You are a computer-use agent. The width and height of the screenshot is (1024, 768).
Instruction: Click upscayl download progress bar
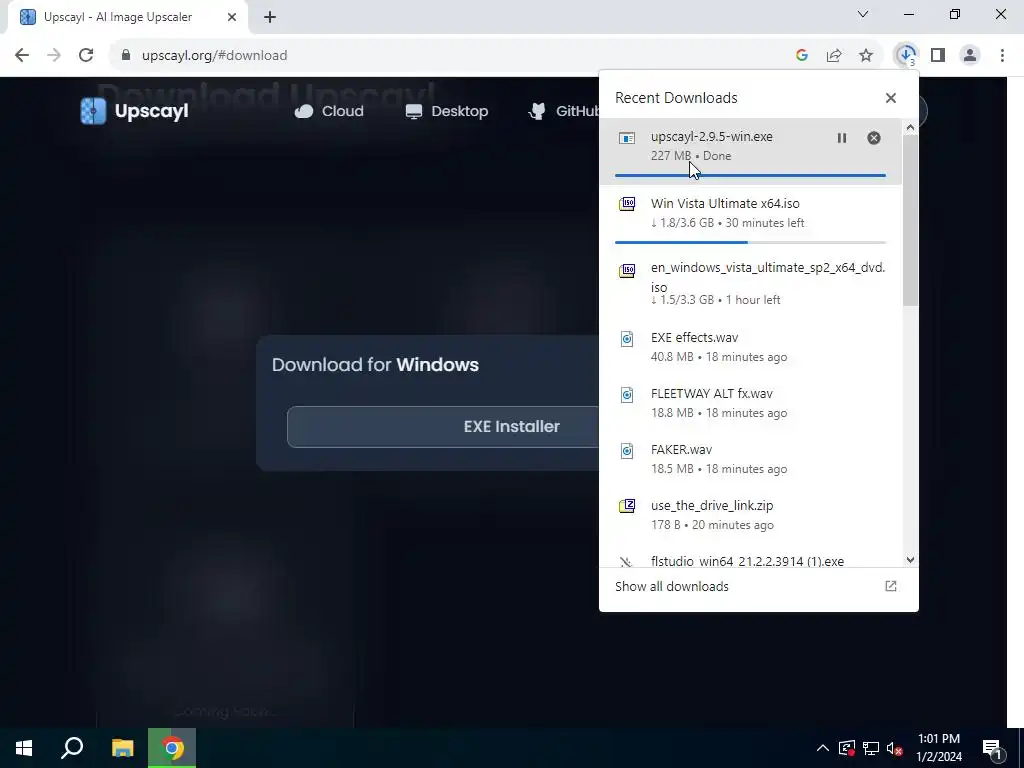(x=750, y=175)
